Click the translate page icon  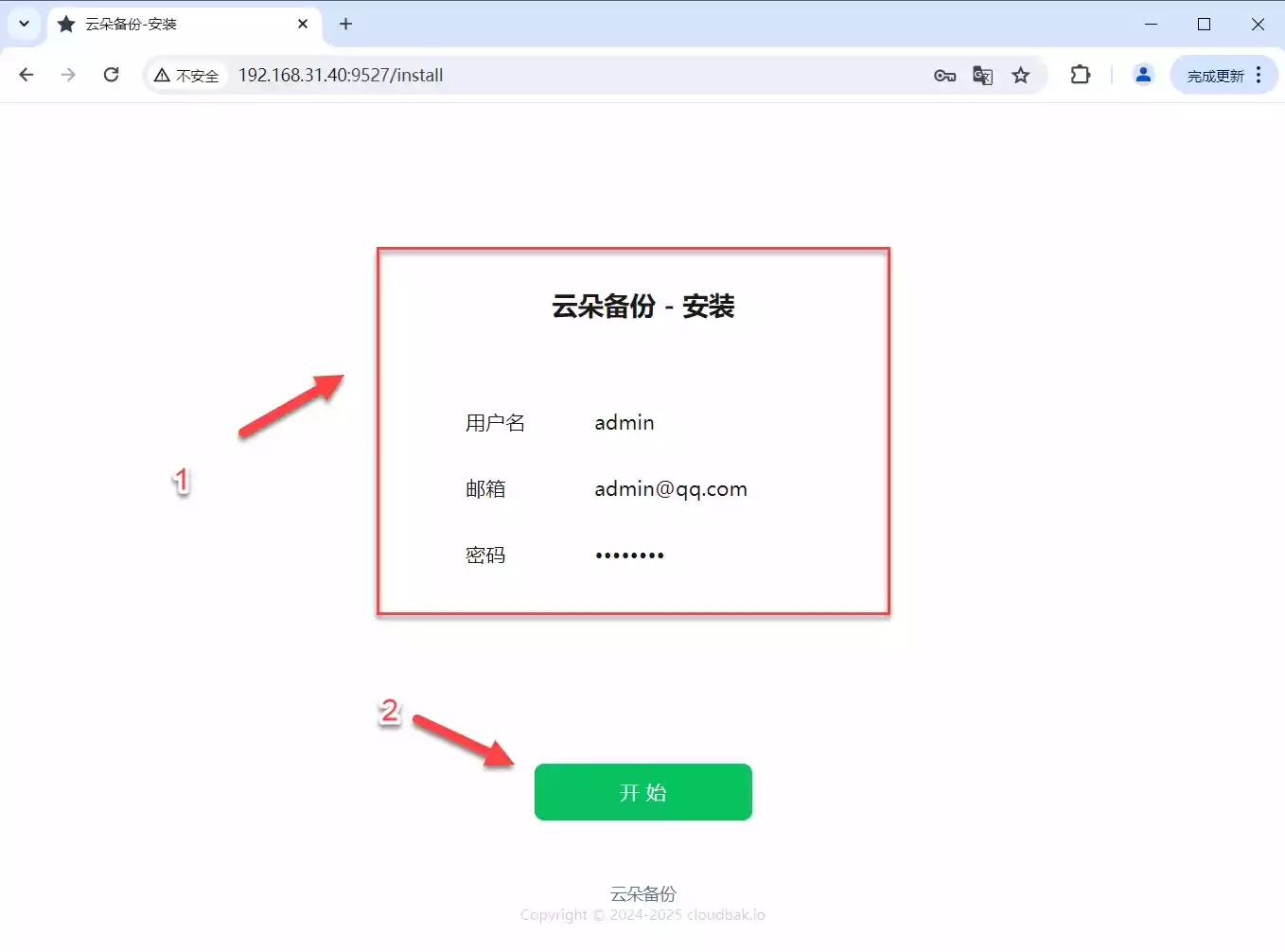click(x=982, y=76)
